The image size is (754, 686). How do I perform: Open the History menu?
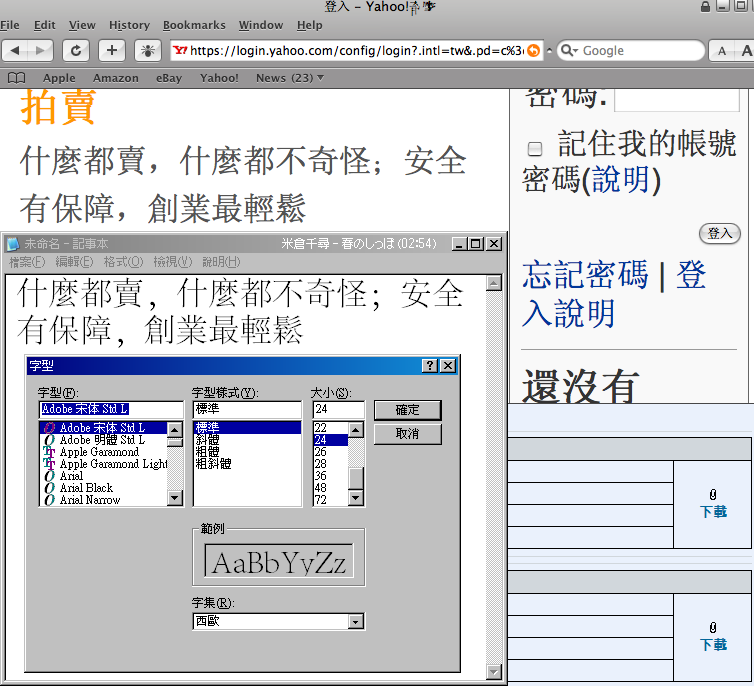tap(129, 25)
